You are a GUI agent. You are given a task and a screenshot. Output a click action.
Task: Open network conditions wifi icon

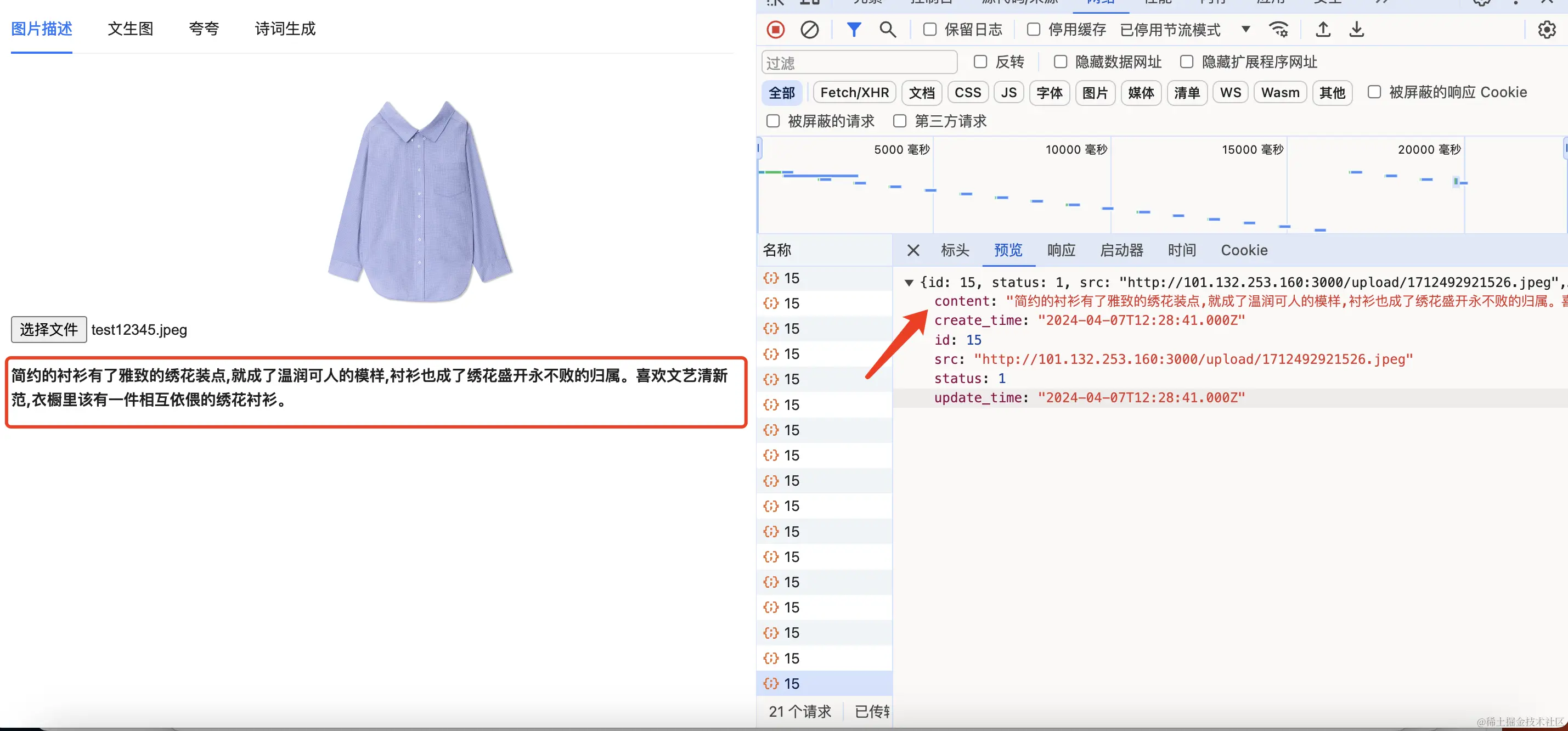pos(1278,29)
